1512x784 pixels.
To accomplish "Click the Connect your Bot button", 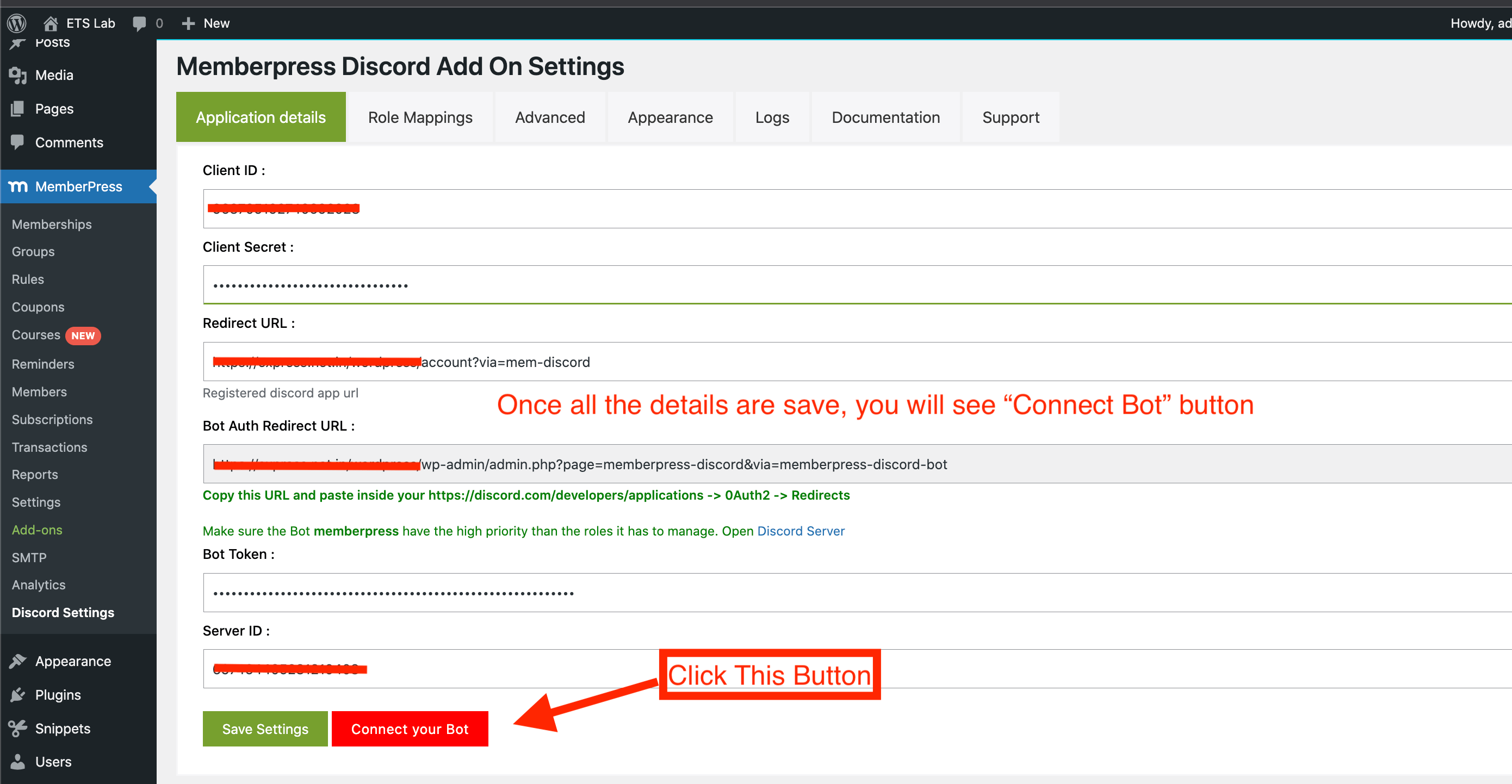I will click(410, 729).
